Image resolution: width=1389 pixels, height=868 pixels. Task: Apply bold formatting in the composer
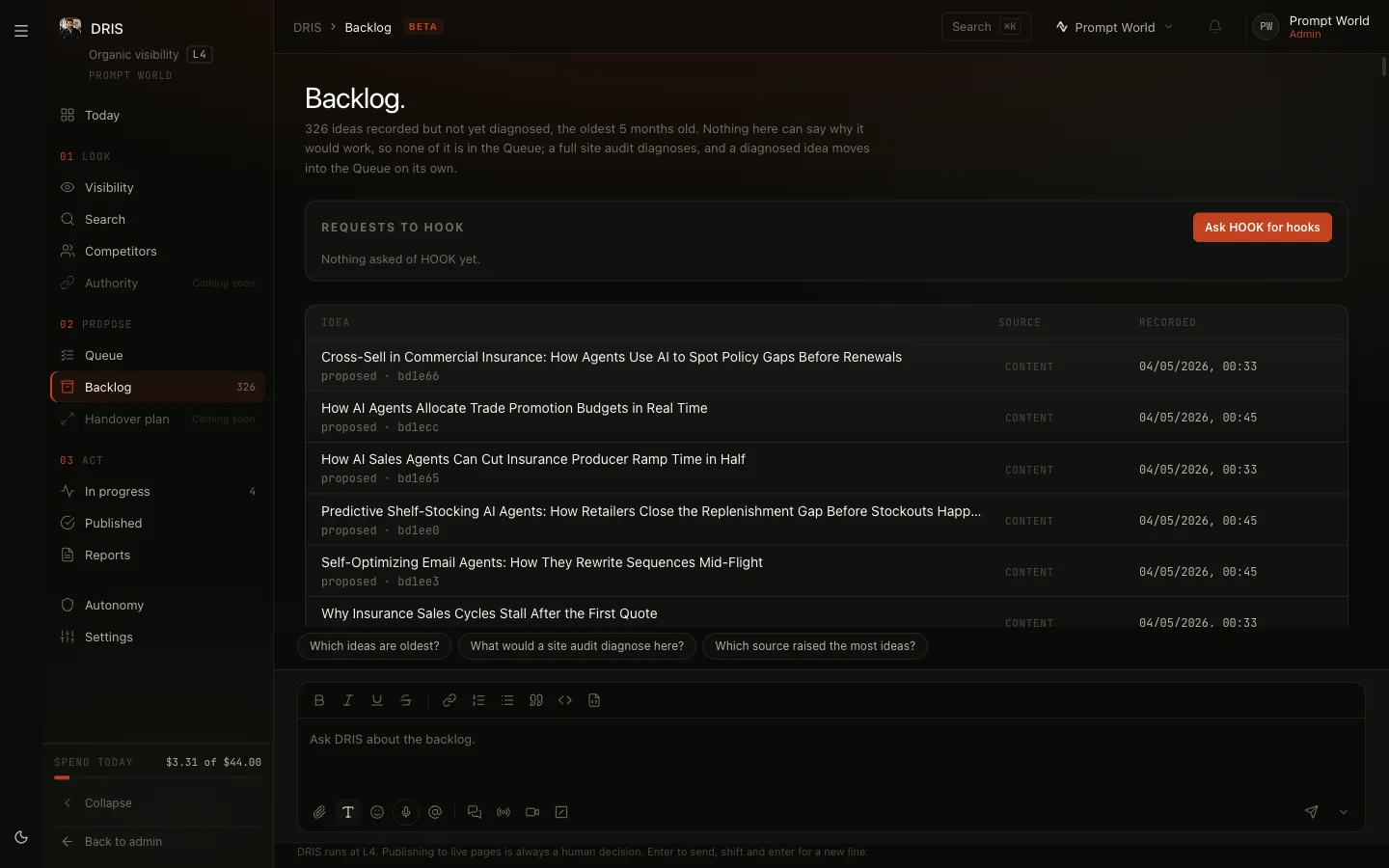tap(319, 700)
